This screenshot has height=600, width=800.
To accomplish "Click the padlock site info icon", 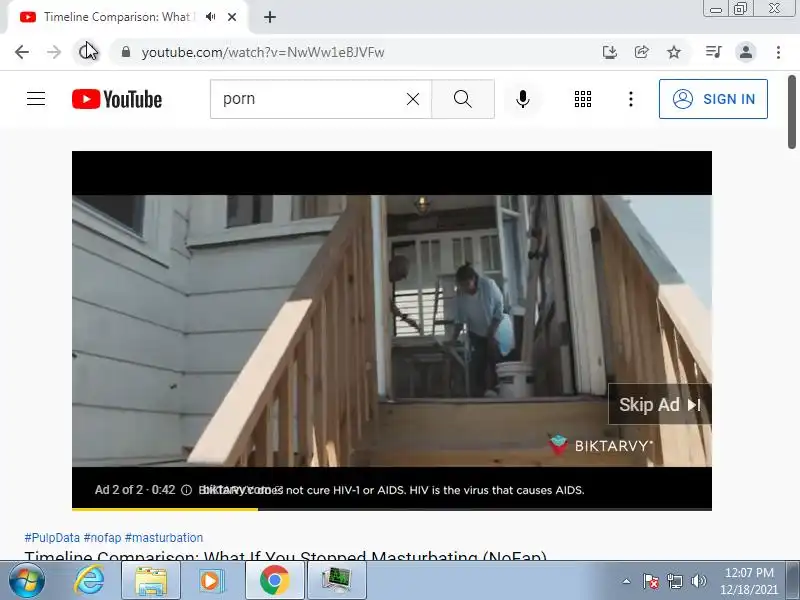I will pyautogui.click(x=126, y=52).
